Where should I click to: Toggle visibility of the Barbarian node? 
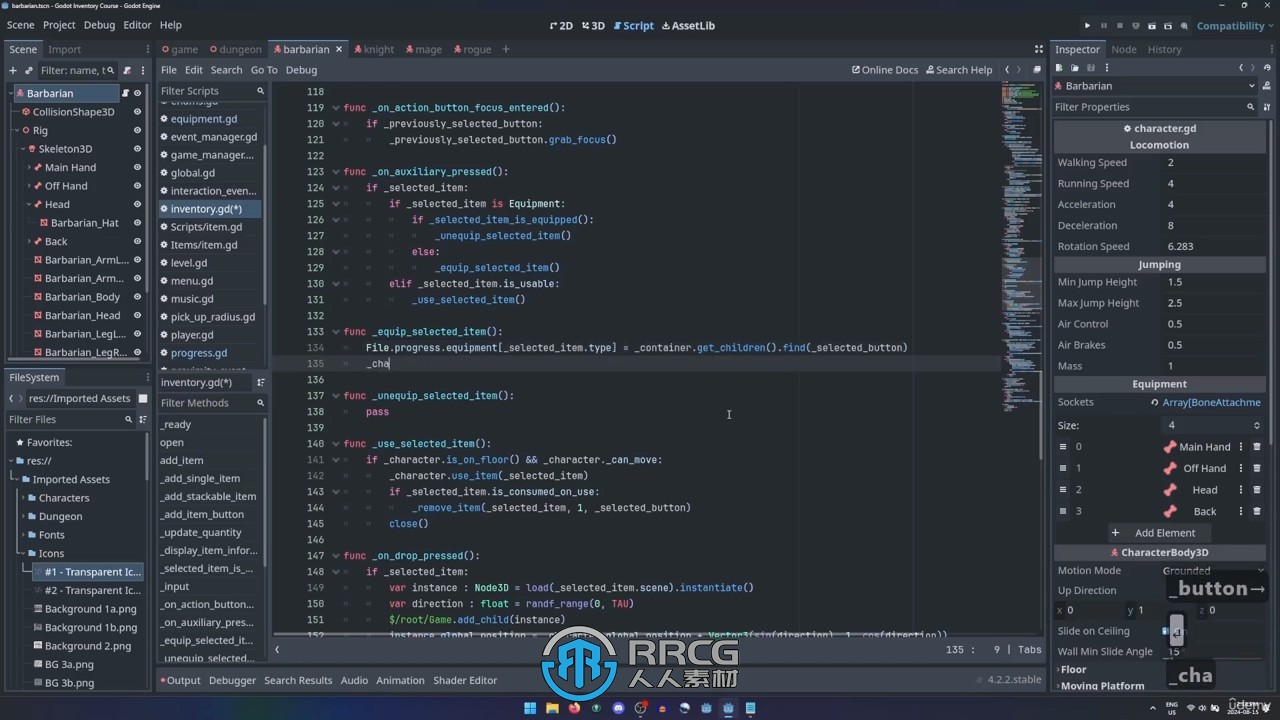click(x=139, y=93)
